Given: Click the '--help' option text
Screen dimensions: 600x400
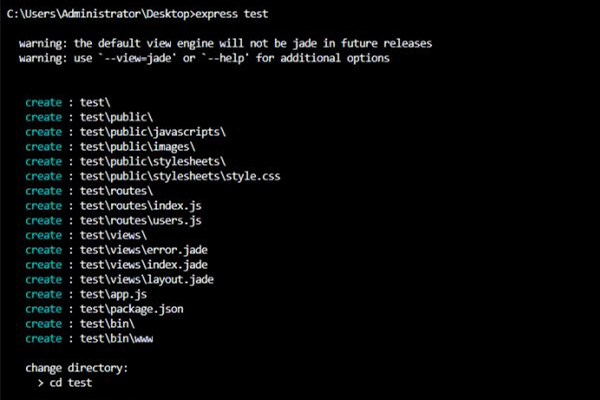Looking at the screenshot, I should [226, 58].
